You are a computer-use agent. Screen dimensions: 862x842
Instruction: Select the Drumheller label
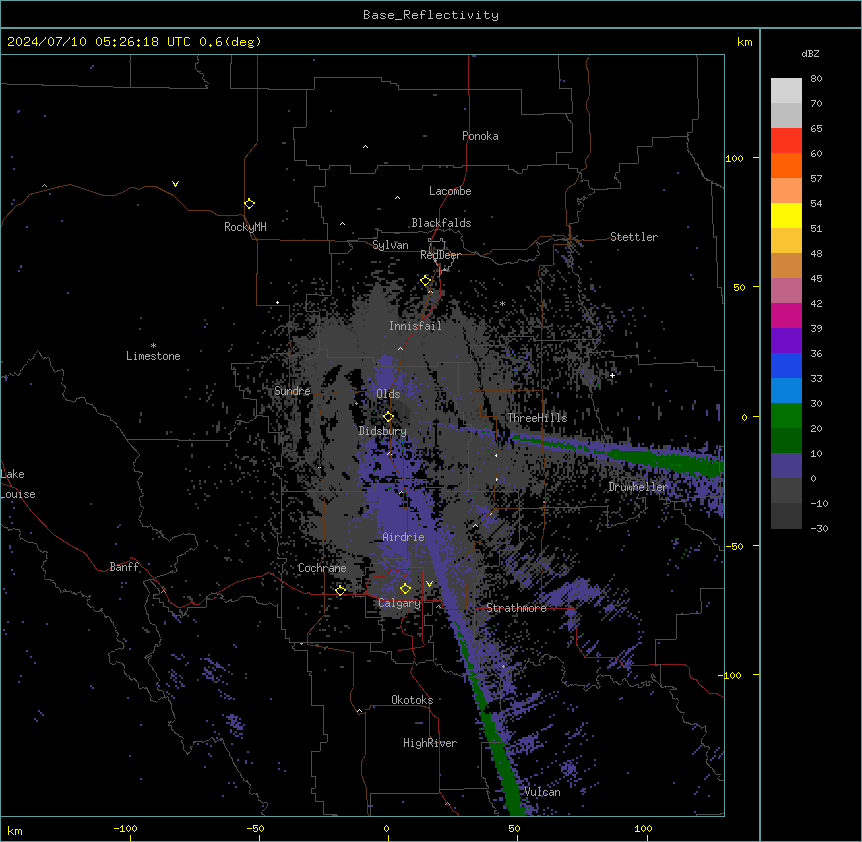(638, 487)
